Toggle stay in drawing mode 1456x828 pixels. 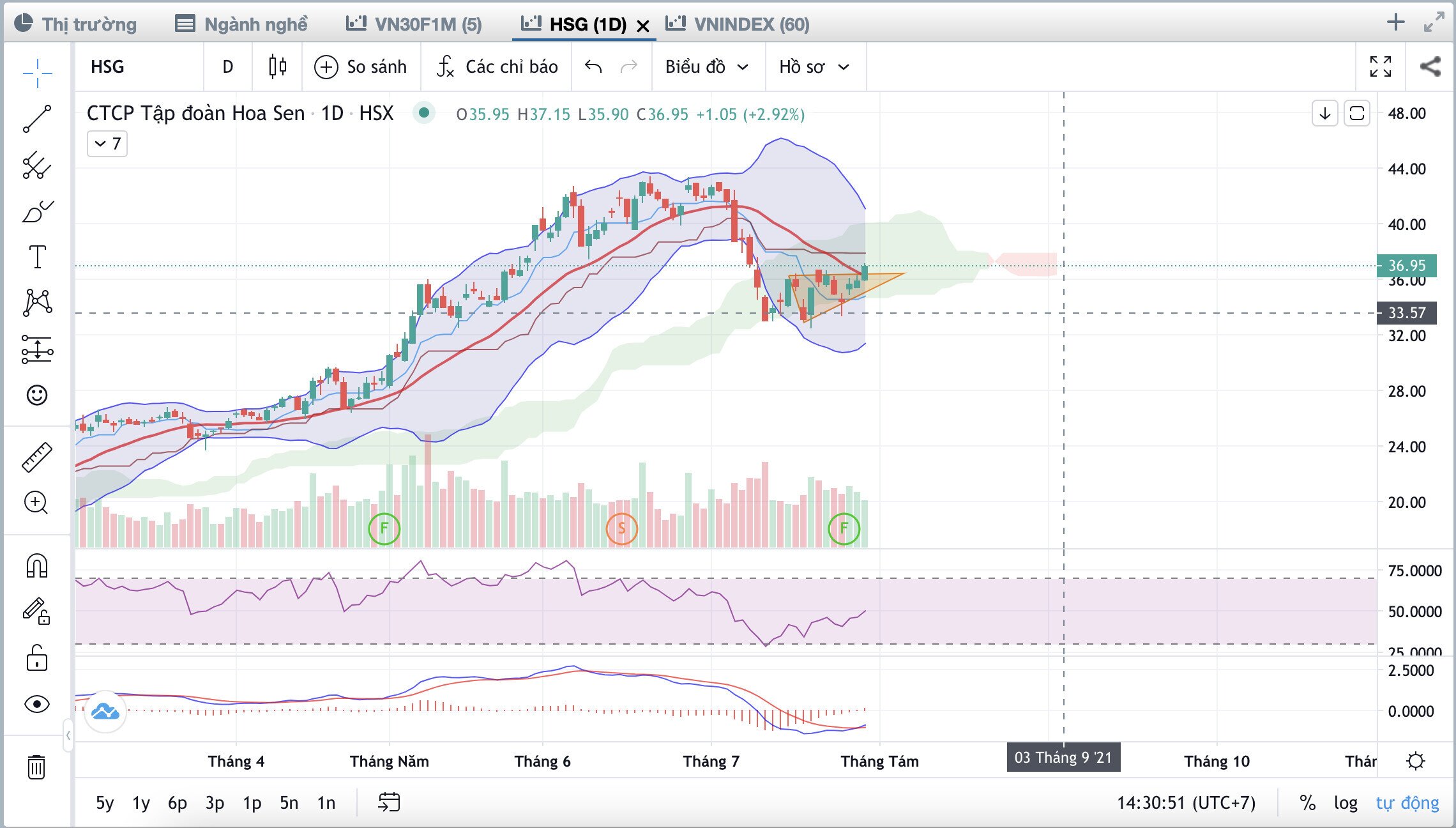point(37,611)
